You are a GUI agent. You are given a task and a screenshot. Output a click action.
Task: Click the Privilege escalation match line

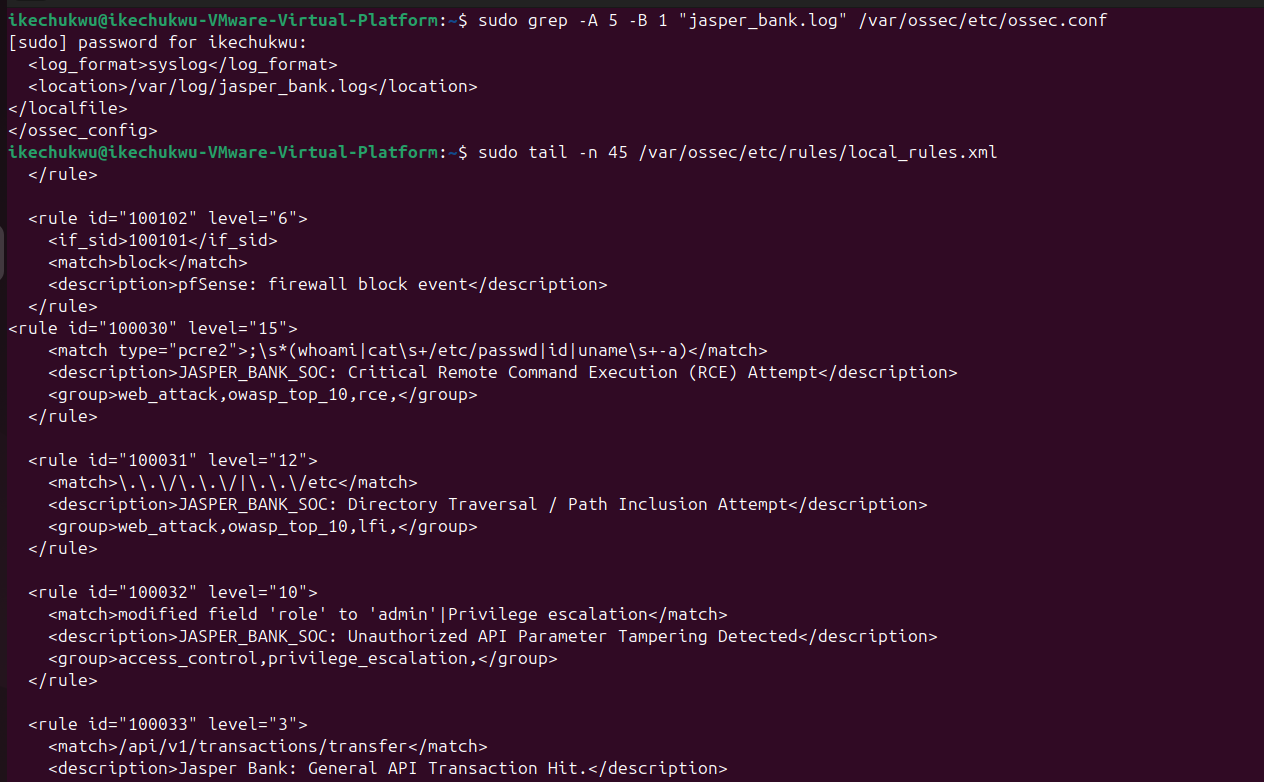388,614
